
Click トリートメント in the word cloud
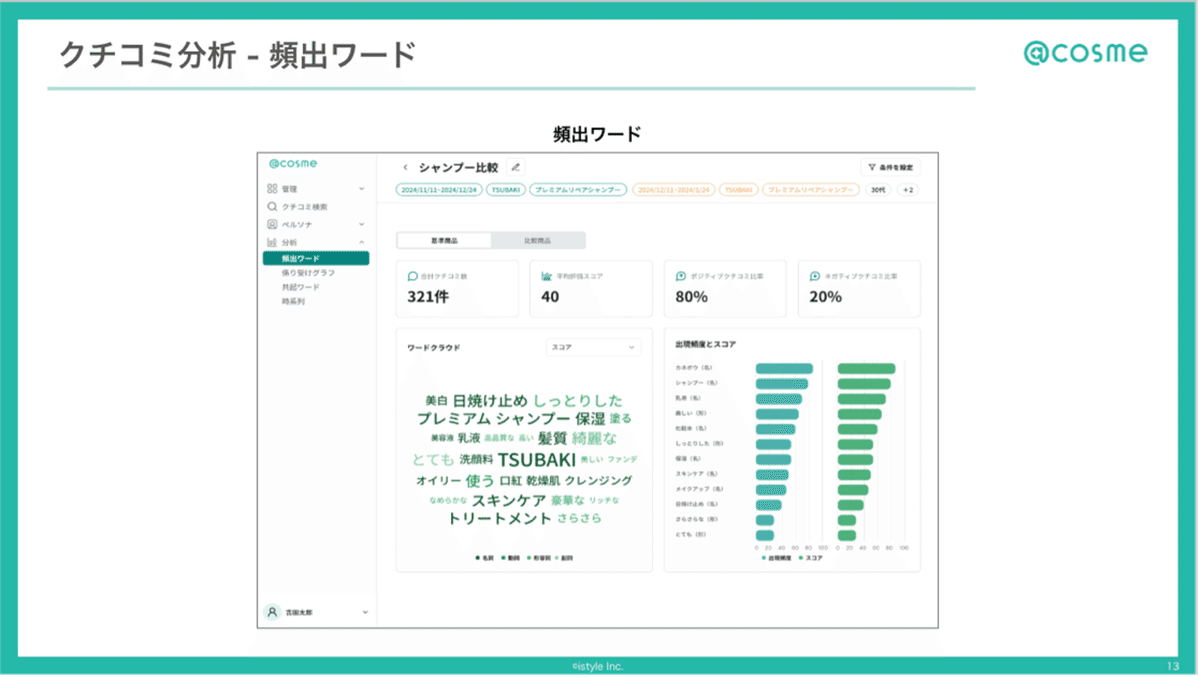click(x=500, y=519)
